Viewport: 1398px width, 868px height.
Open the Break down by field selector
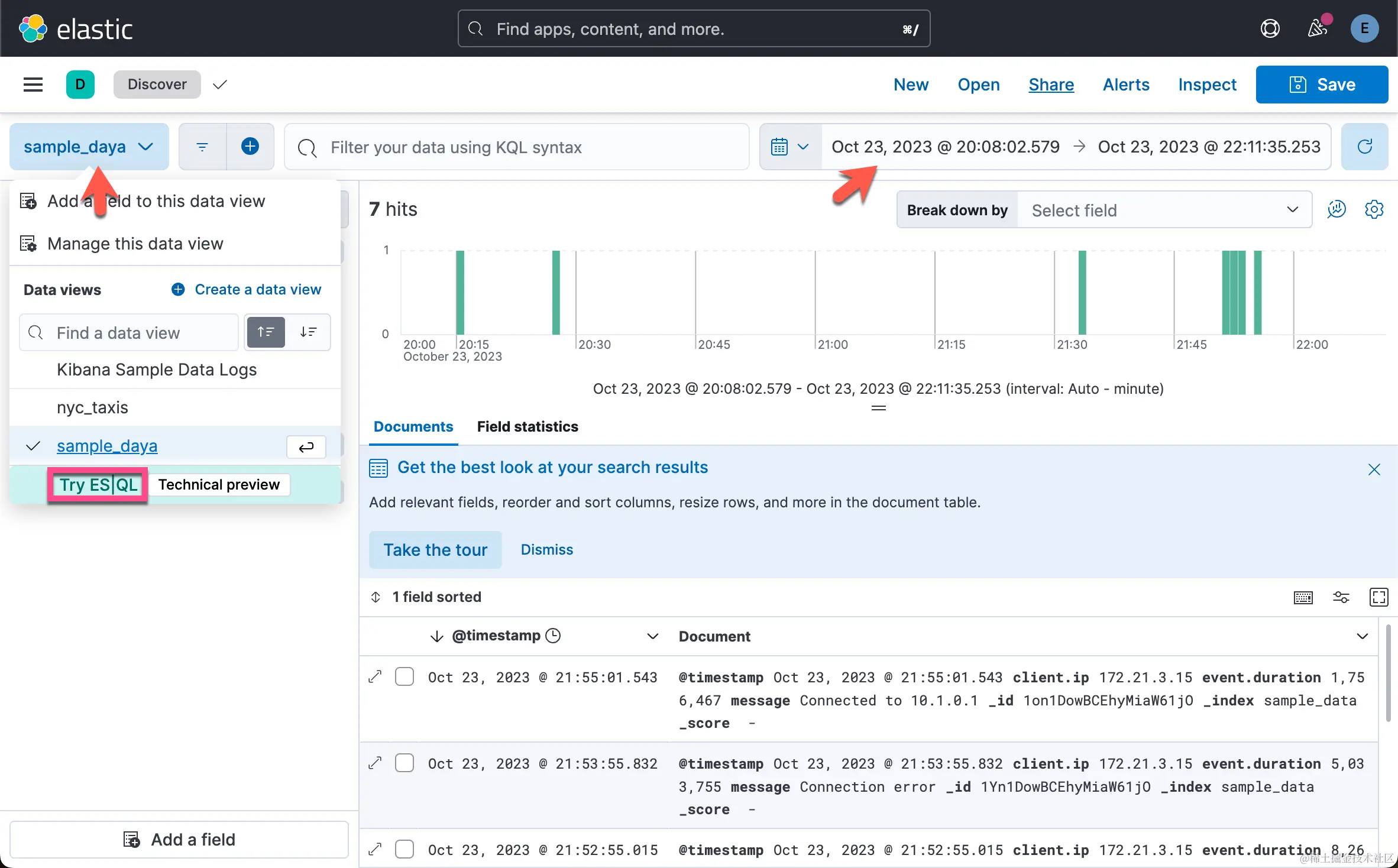tap(1163, 210)
